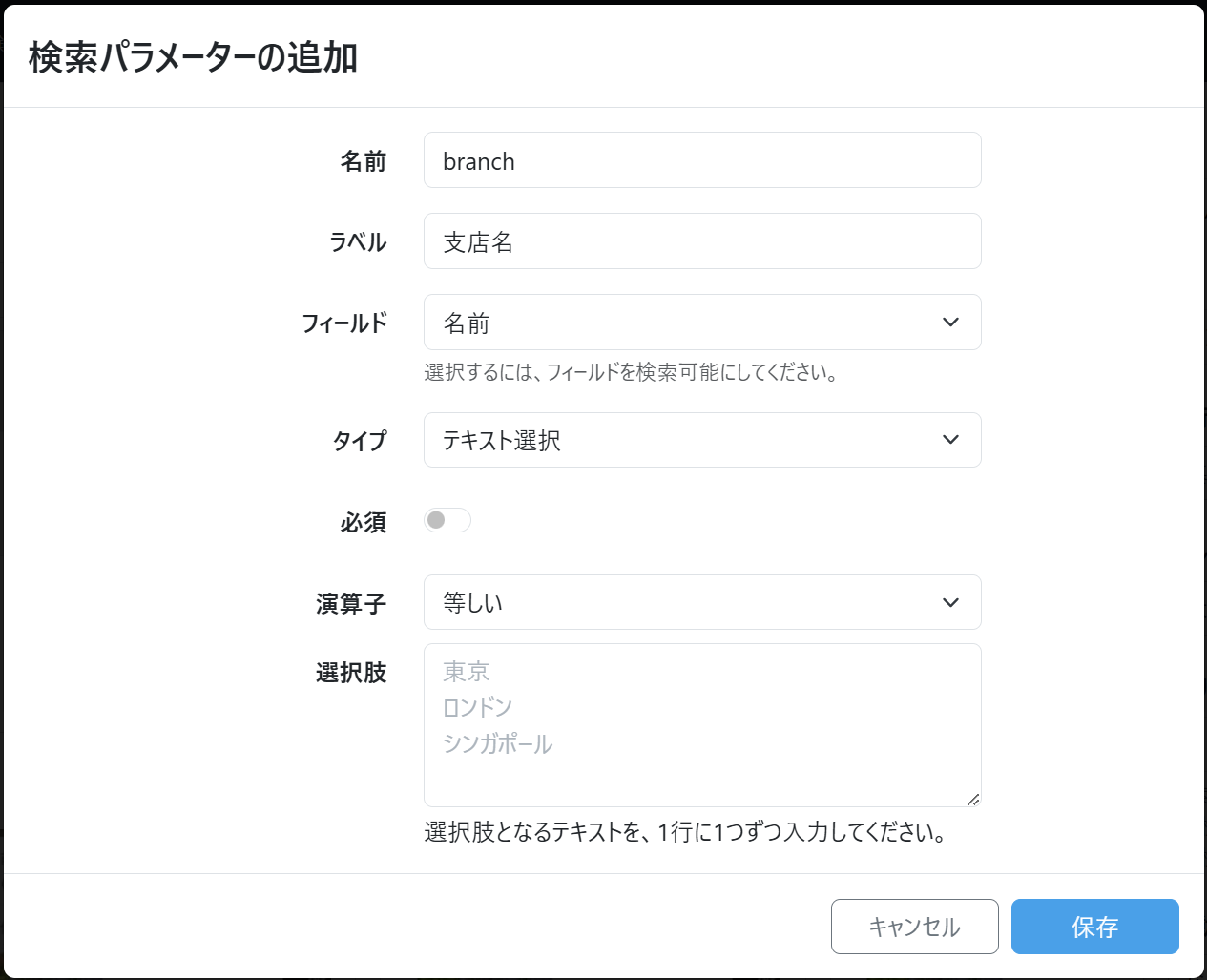The width and height of the screenshot is (1207, 980).
Task: Click the chevron arrow in タイプ dropdown
Action: tap(950, 440)
